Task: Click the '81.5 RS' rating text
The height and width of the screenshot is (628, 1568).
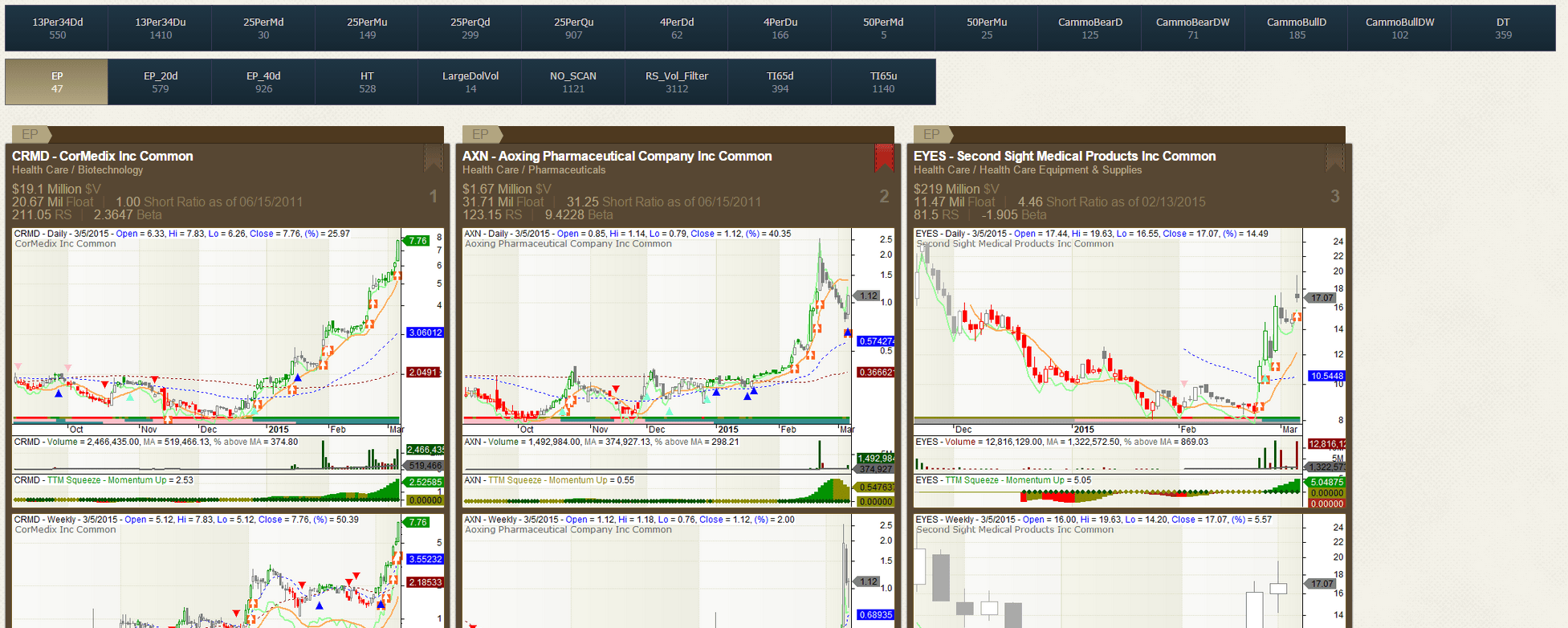Action: [x=936, y=214]
